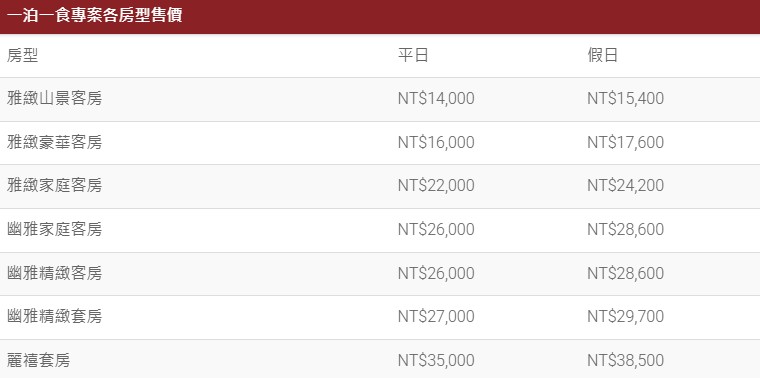The width and height of the screenshot is (760, 378).
Task: Click the 雅緻山景客房 room name
Action: pos(54,99)
